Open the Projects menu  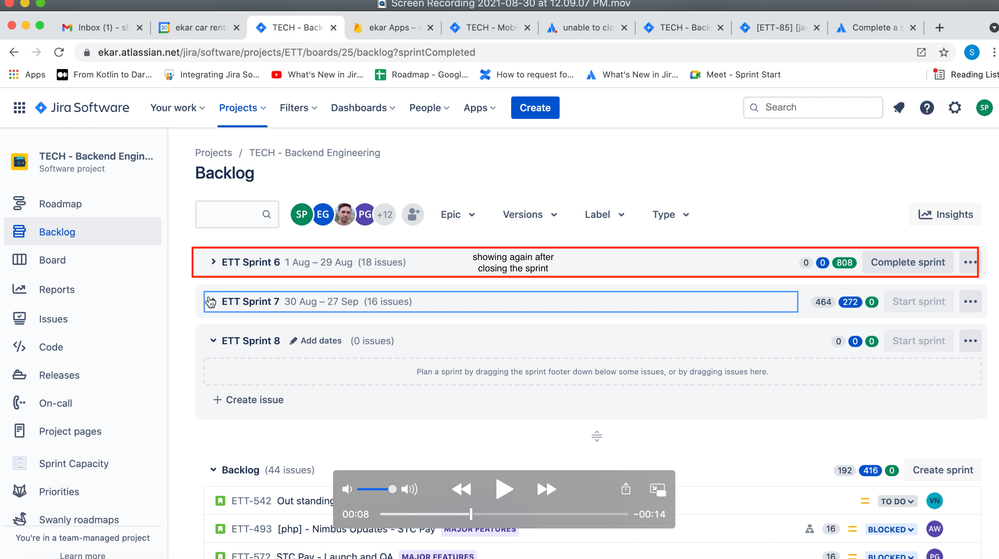(x=242, y=108)
